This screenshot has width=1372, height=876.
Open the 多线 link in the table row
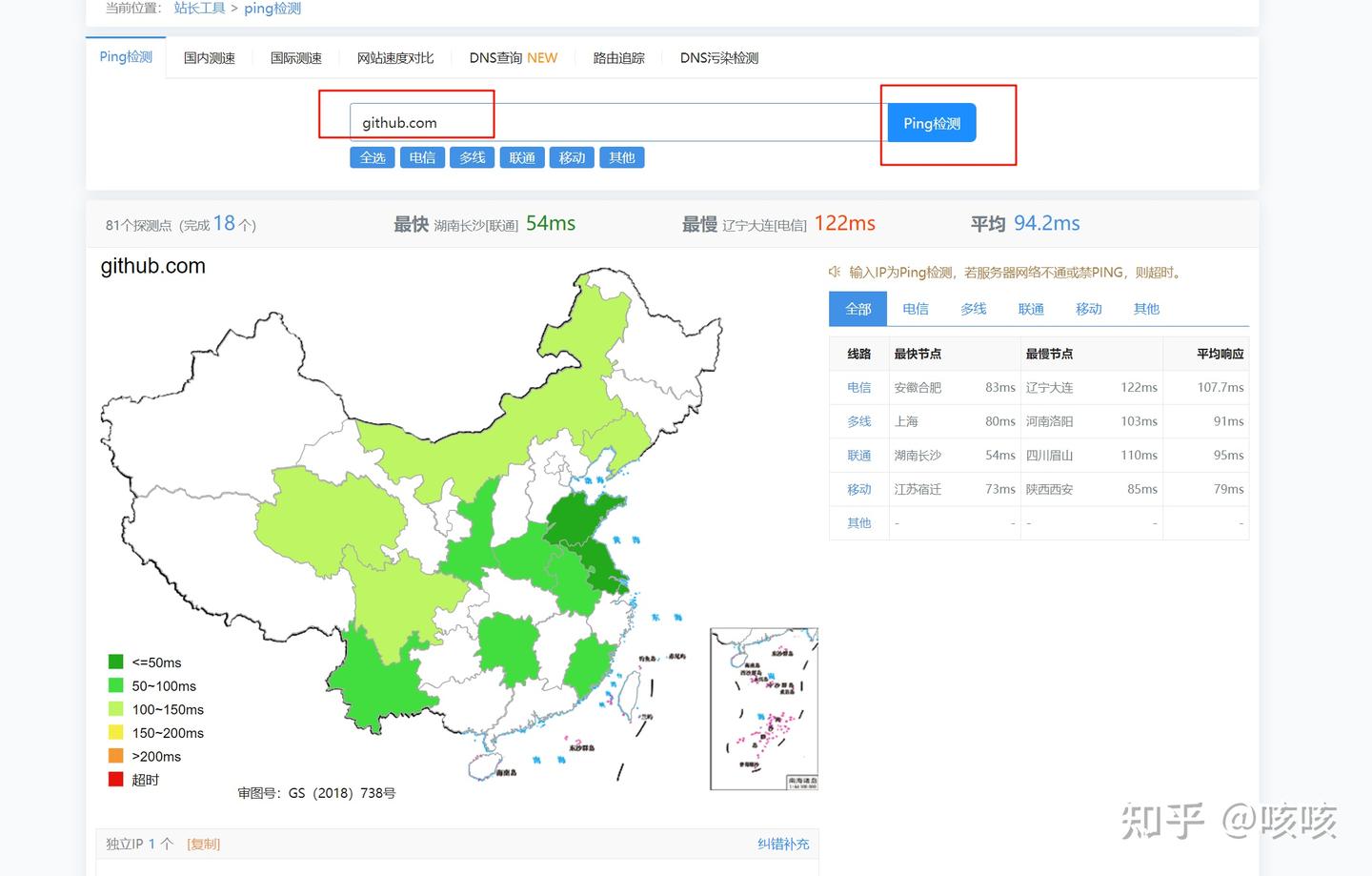(859, 421)
